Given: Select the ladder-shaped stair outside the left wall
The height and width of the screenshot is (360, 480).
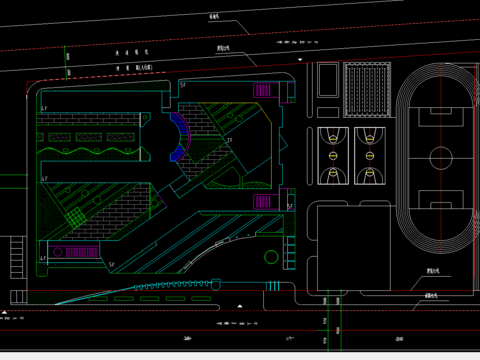Looking at the screenshot, I should pos(16,258).
